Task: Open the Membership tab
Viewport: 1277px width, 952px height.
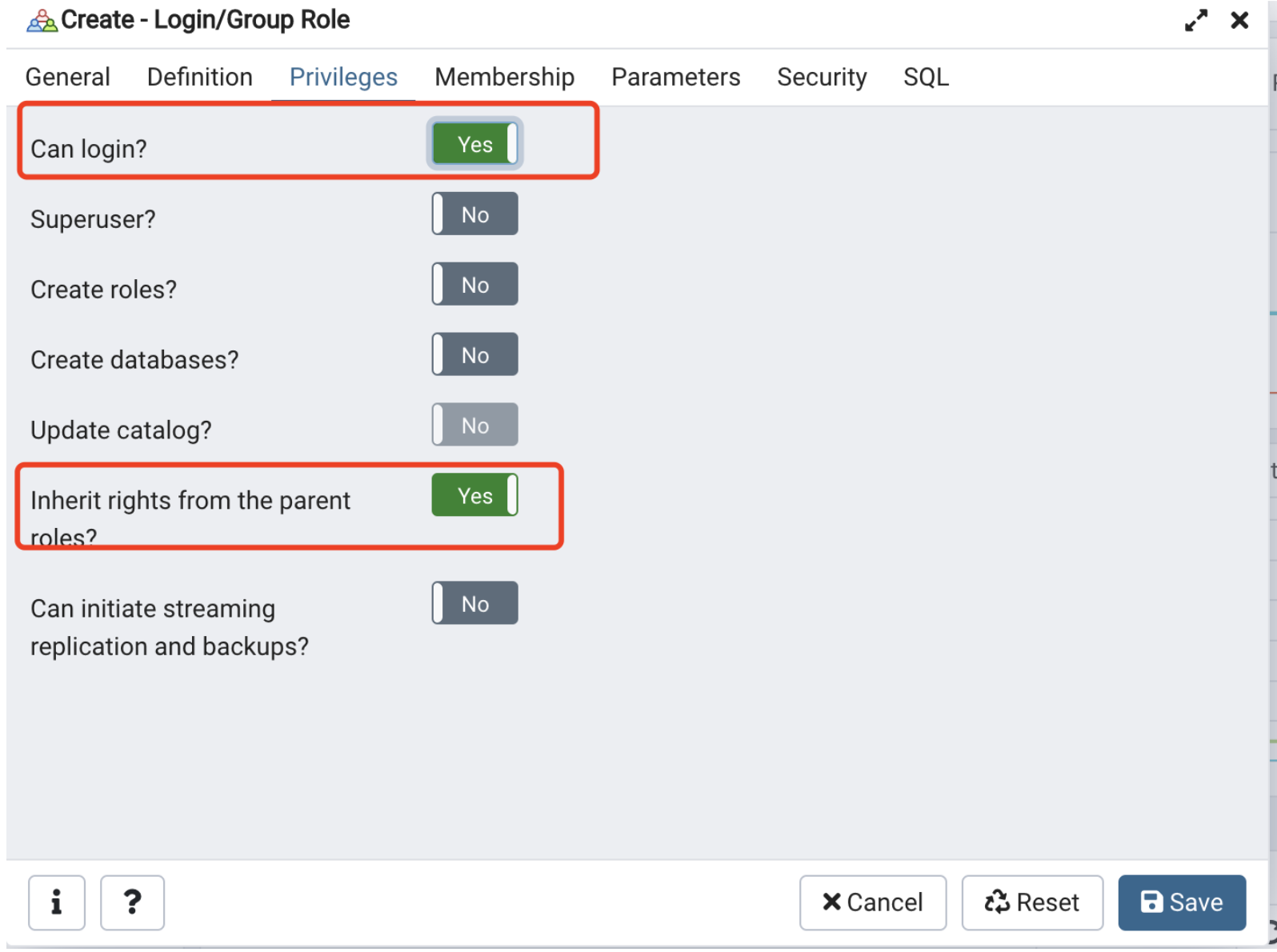Action: [504, 77]
